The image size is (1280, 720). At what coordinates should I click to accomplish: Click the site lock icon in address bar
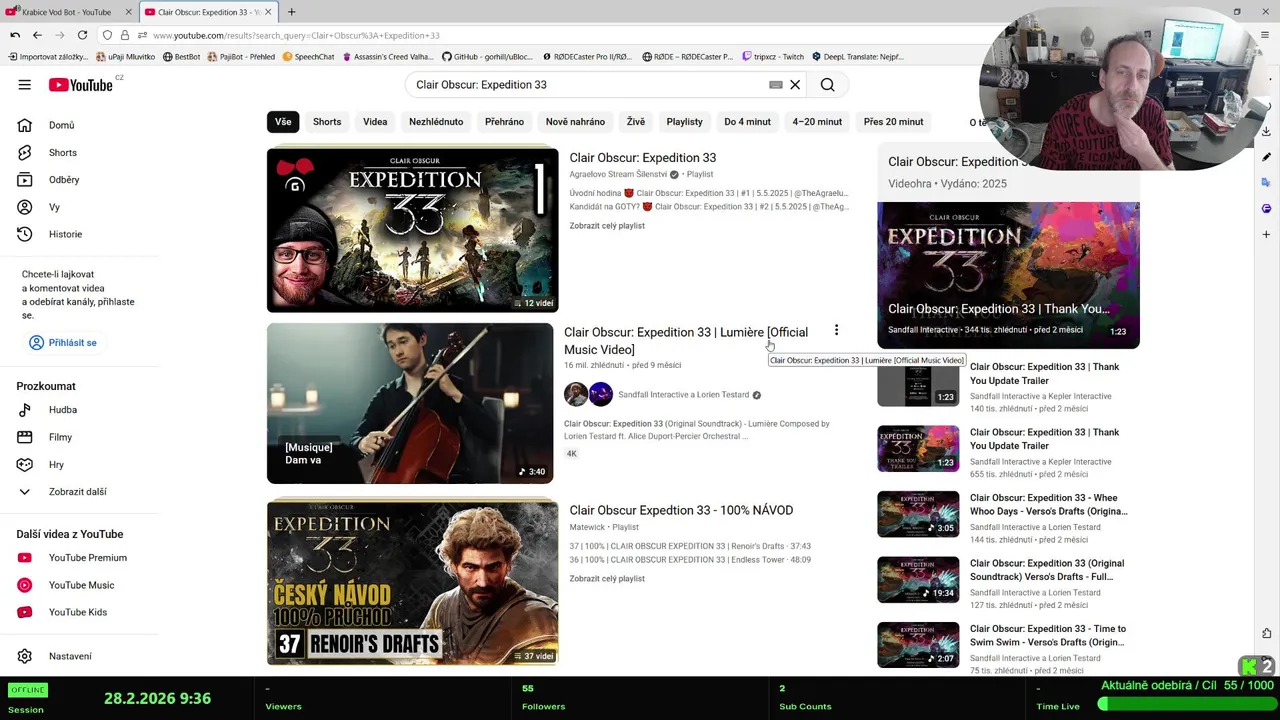124,35
